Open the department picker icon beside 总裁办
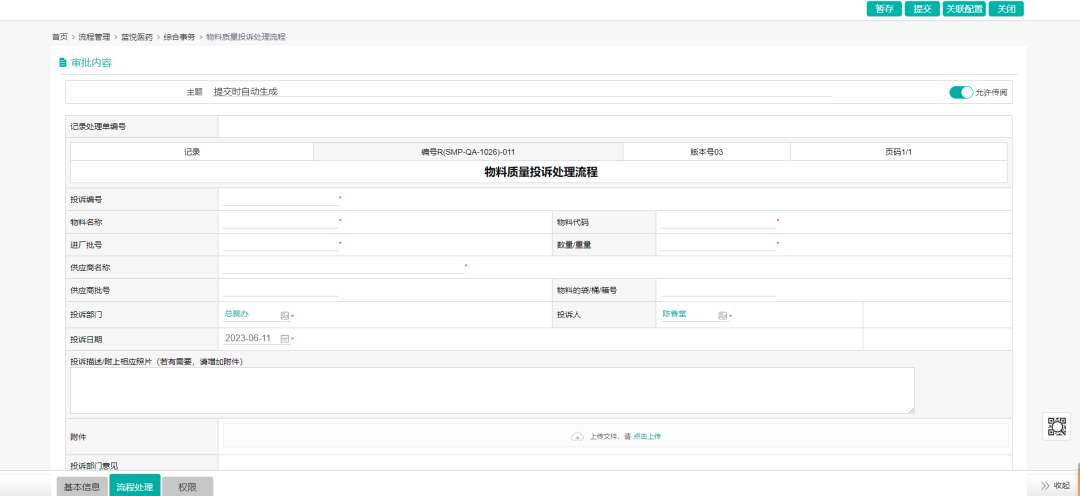1080x496 pixels. click(x=284, y=316)
